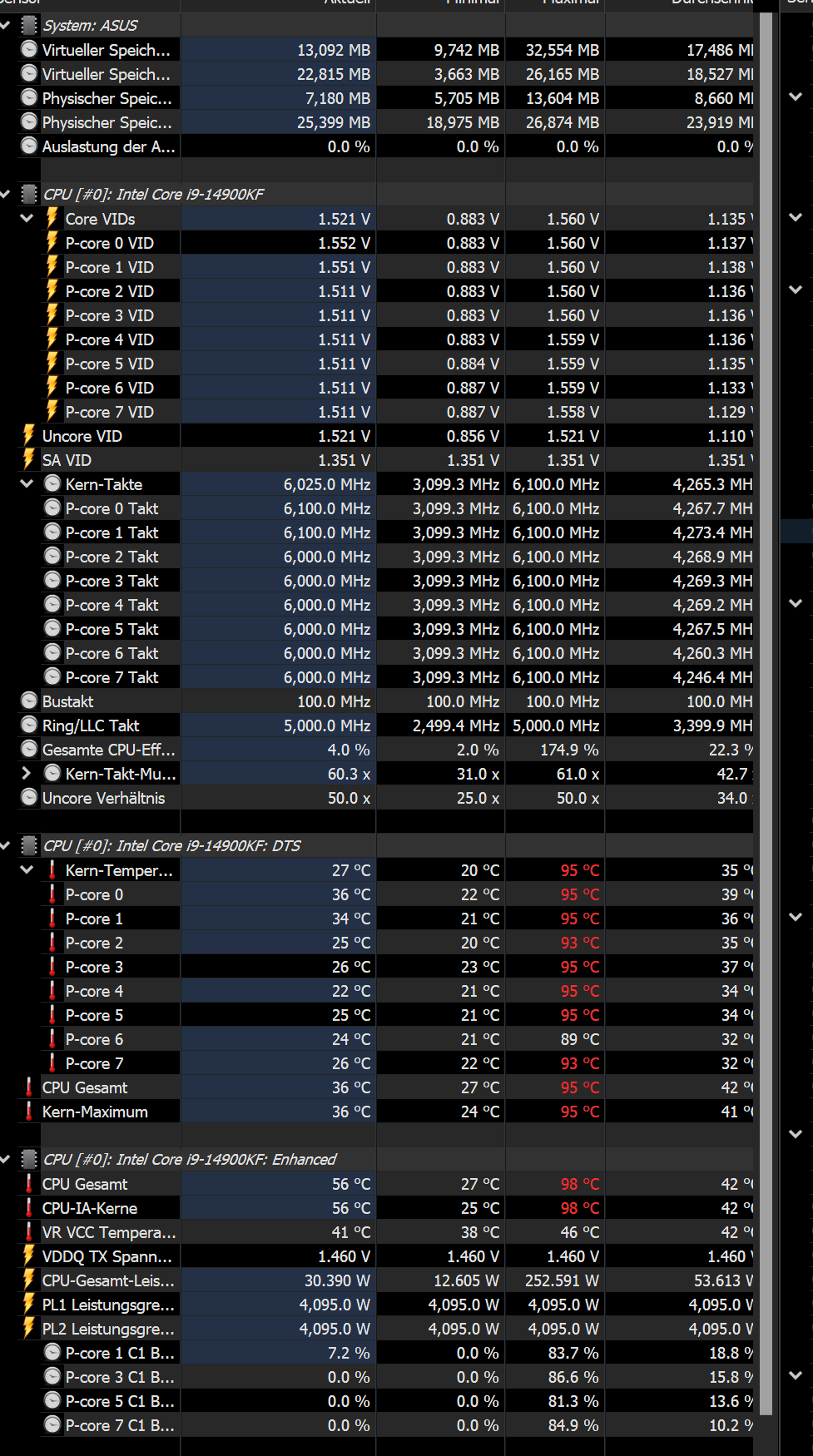The width and height of the screenshot is (813, 1456).
Task: Click the clock icon beside P-core 7 Takt
Action: [x=52, y=676]
